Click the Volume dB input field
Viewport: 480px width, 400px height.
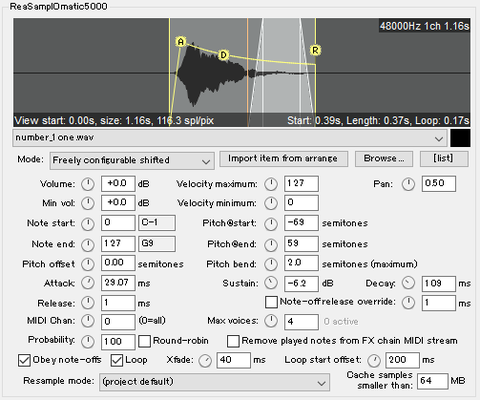(118, 184)
